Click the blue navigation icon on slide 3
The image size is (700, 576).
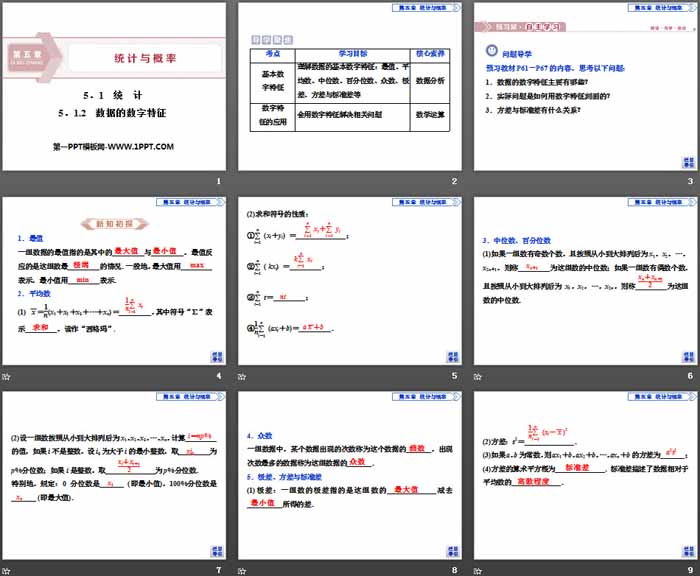pyautogui.click(x=687, y=162)
